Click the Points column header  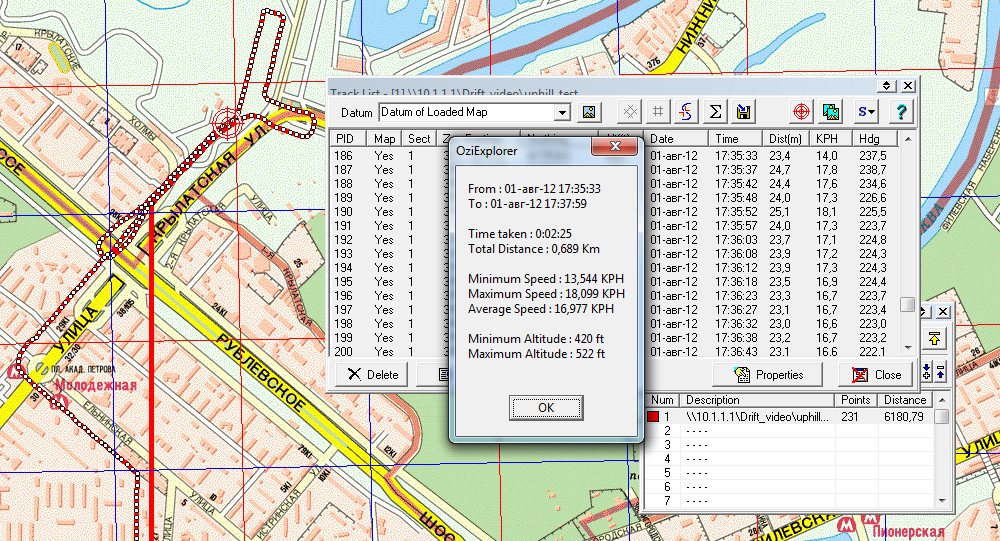[x=856, y=400]
